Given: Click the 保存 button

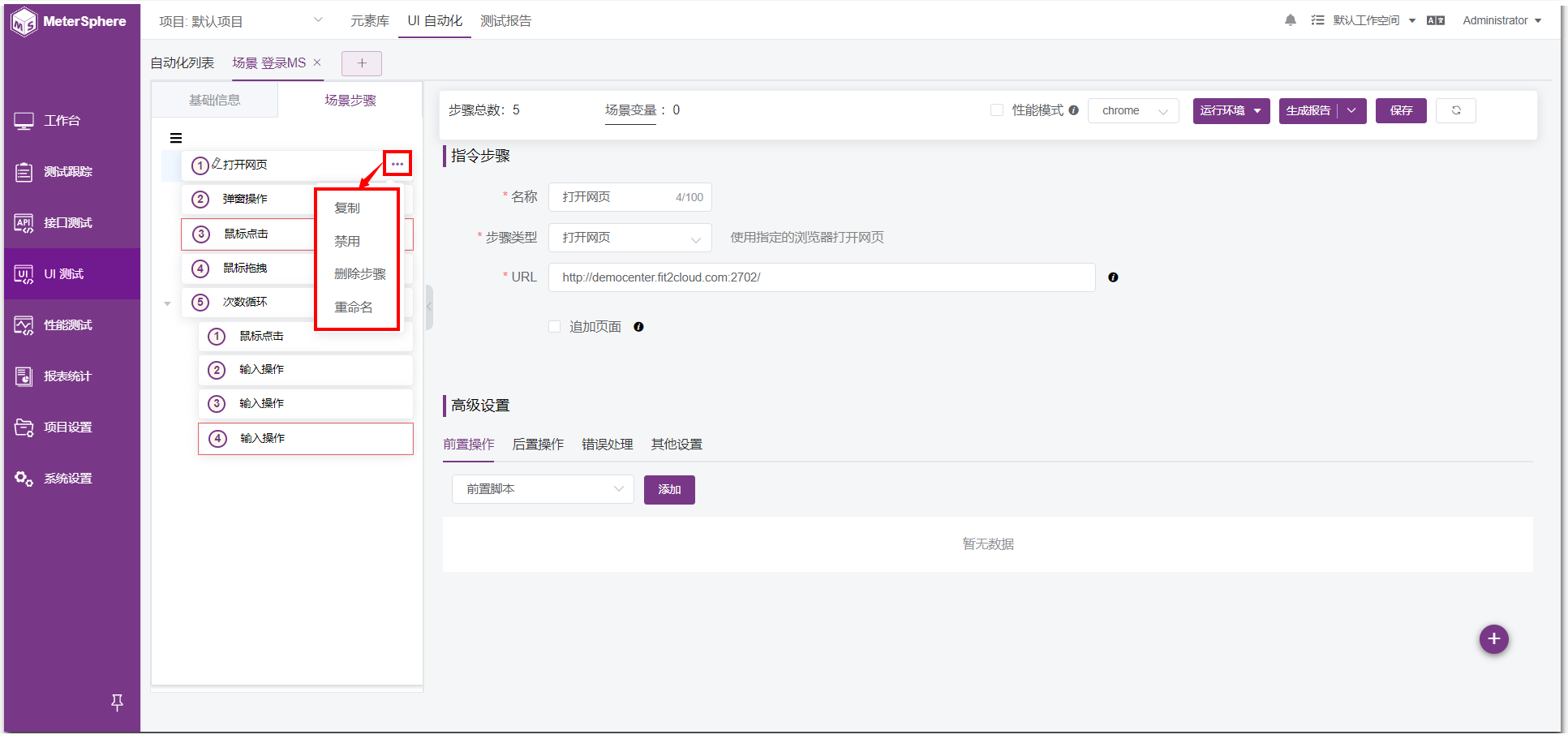Looking at the screenshot, I should coord(1401,110).
